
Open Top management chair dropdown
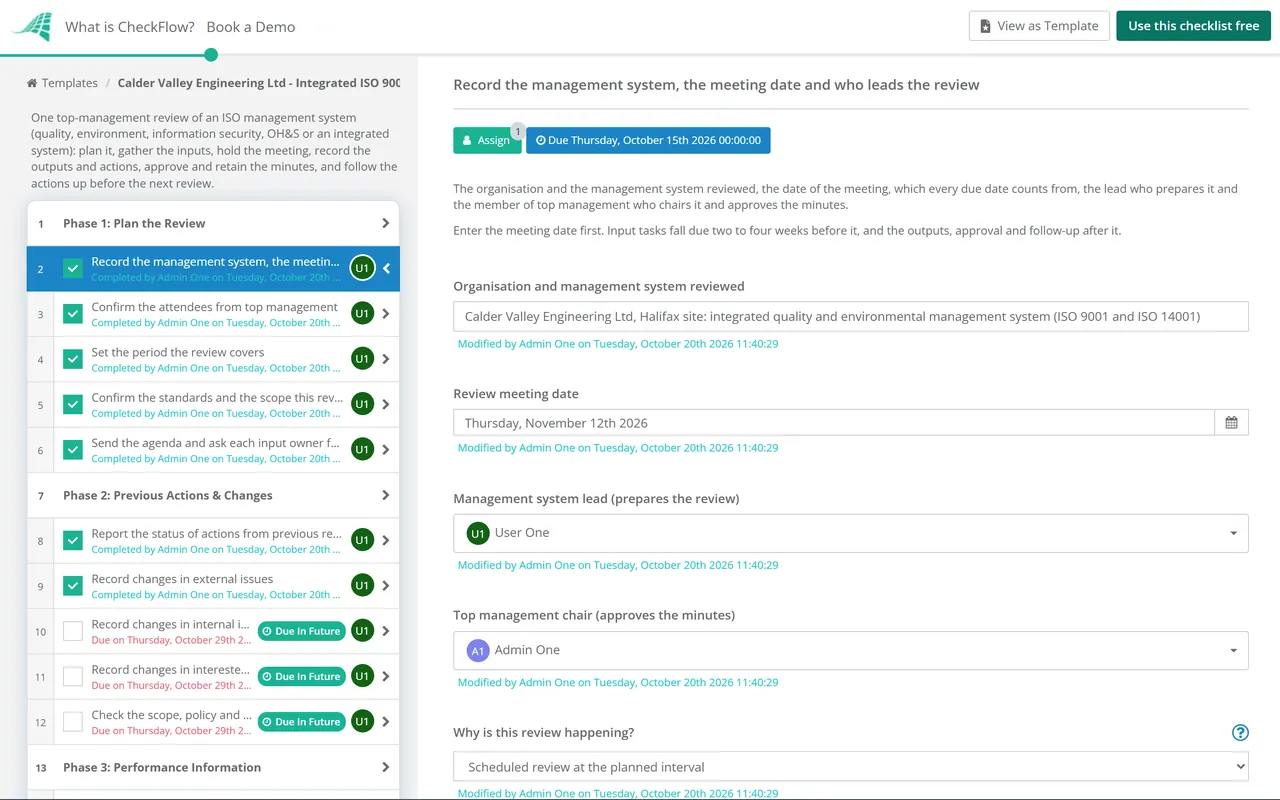(851, 650)
